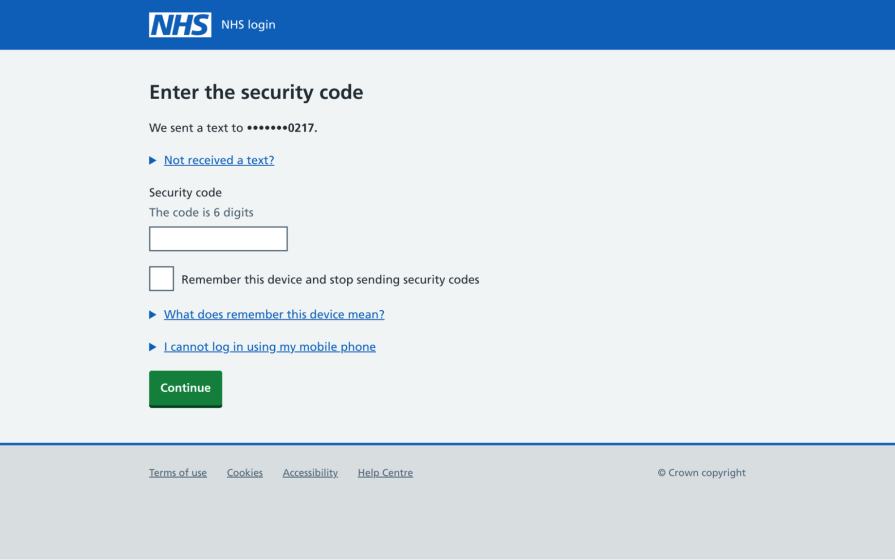Screen dimensions: 895x560
Task: Expand the arrow beside "What does remember this device mean?"
Action: [153, 314]
